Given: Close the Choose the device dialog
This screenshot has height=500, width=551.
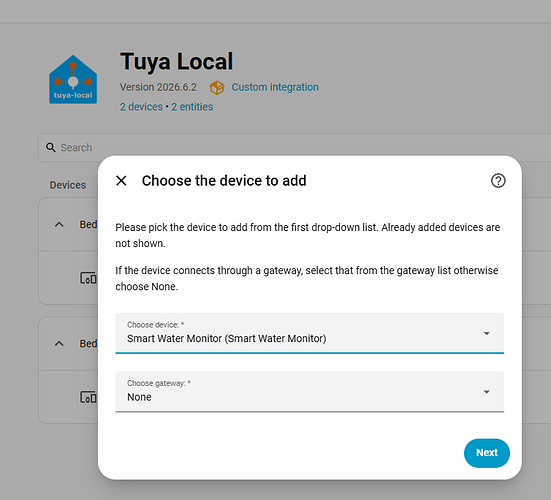Looking at the screenshot, I should 121,181.
